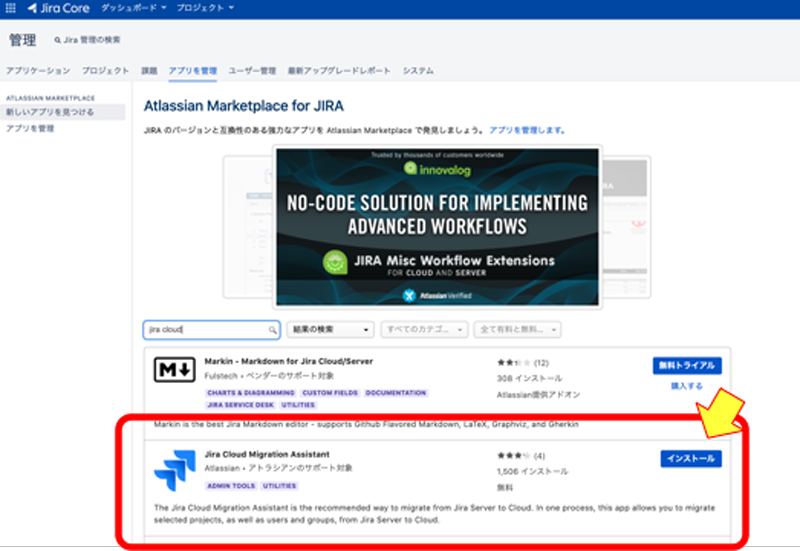This screenshot has height=551, width=800.
Task: Click the Markin Markdown app icon
Action: [174, 370]
